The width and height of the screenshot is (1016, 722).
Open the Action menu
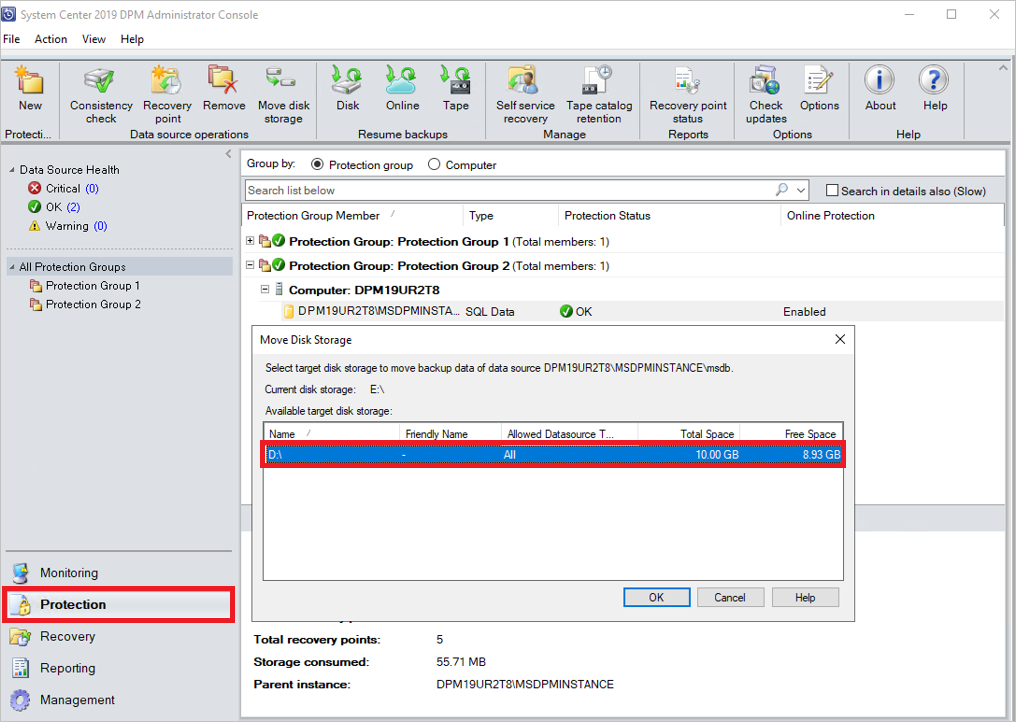click(x=51, y=39)
